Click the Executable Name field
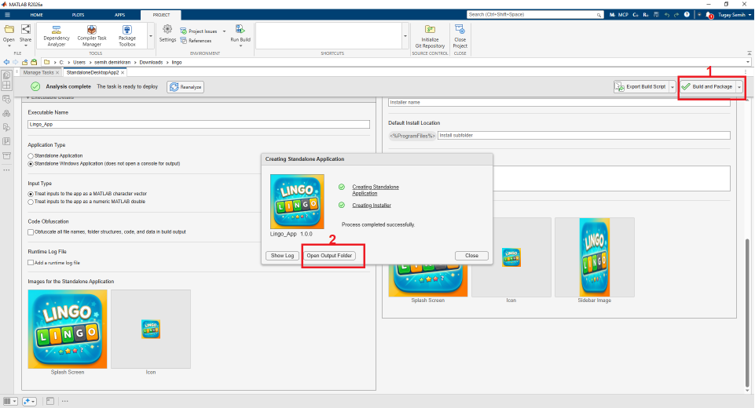The height and width of the screenshot is (408, 755). coord(198,124)
